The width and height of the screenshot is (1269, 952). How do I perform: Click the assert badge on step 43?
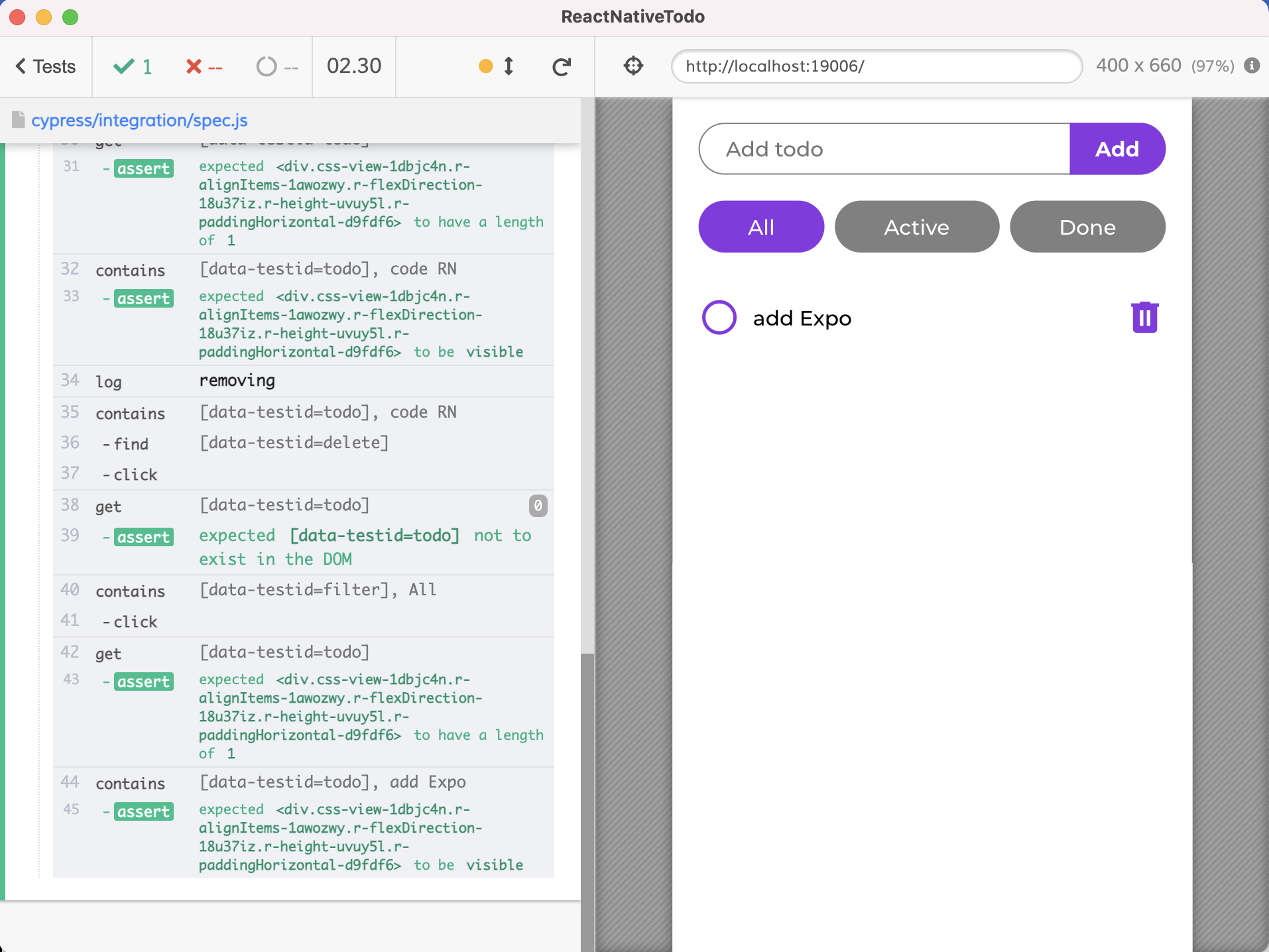[x=144, y=682]
